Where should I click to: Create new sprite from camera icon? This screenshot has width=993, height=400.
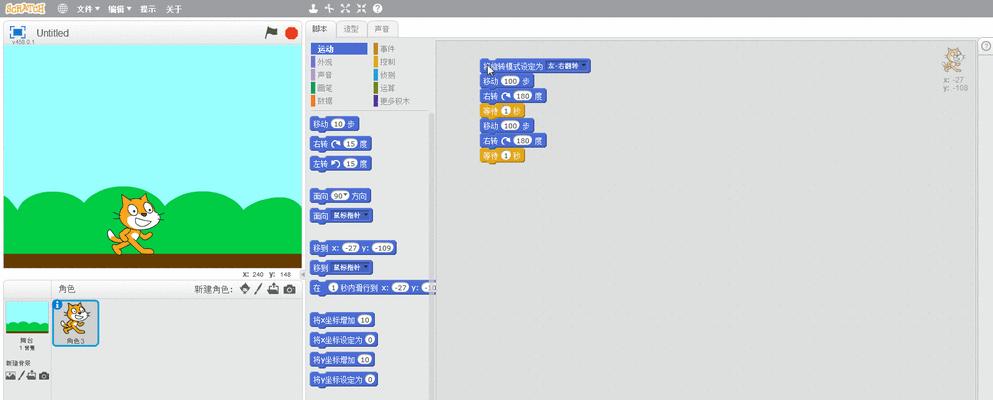tap(289, 289)
